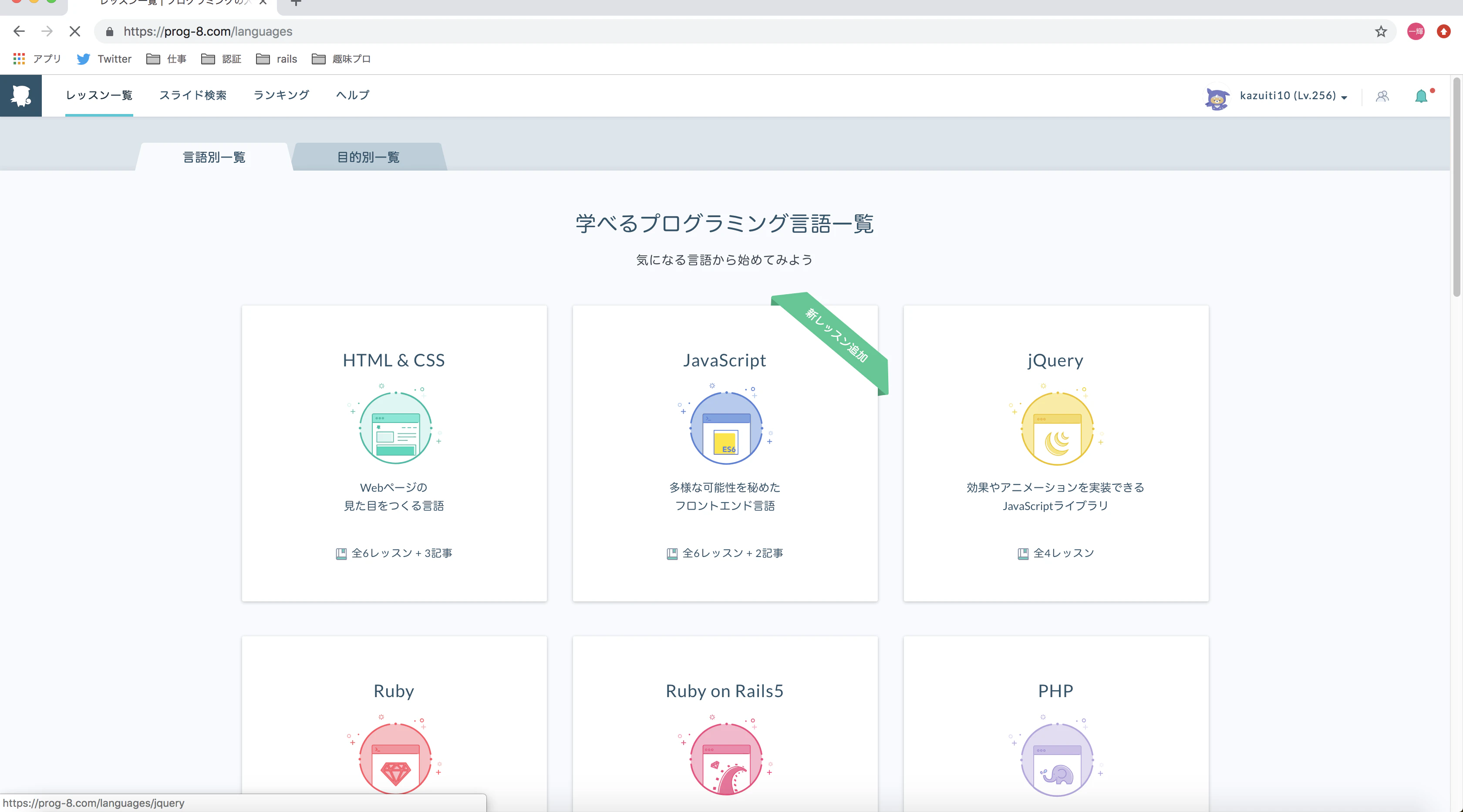Click Webページの description text
The height and width of the screenshot is (812, 1463).
394,487
